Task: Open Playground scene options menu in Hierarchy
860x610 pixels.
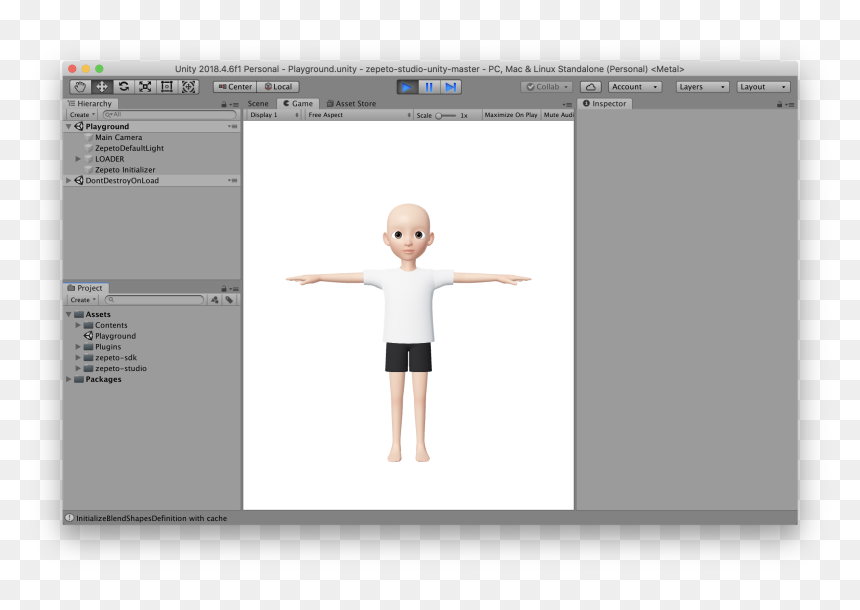Action: click(x=233, y=126)
